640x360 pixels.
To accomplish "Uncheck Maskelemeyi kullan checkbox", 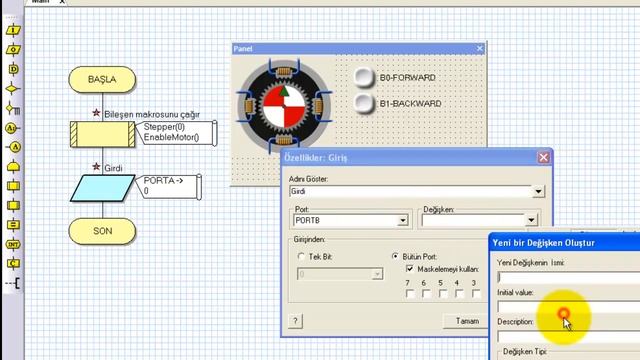I will (410, 269).
